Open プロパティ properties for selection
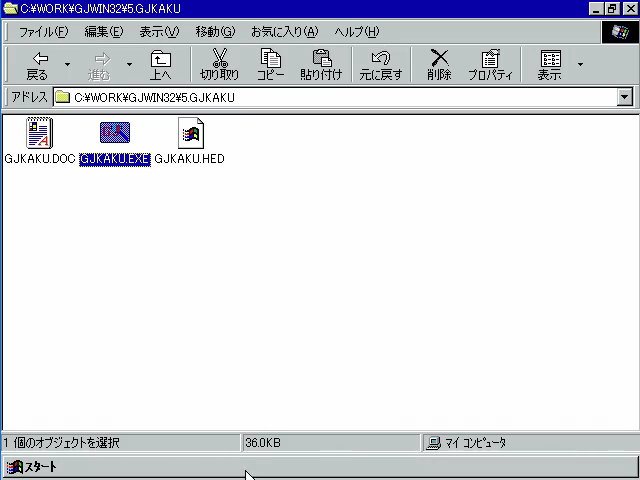Image resolution: width=640 pixels, height=480 pixels. point(490,64)
